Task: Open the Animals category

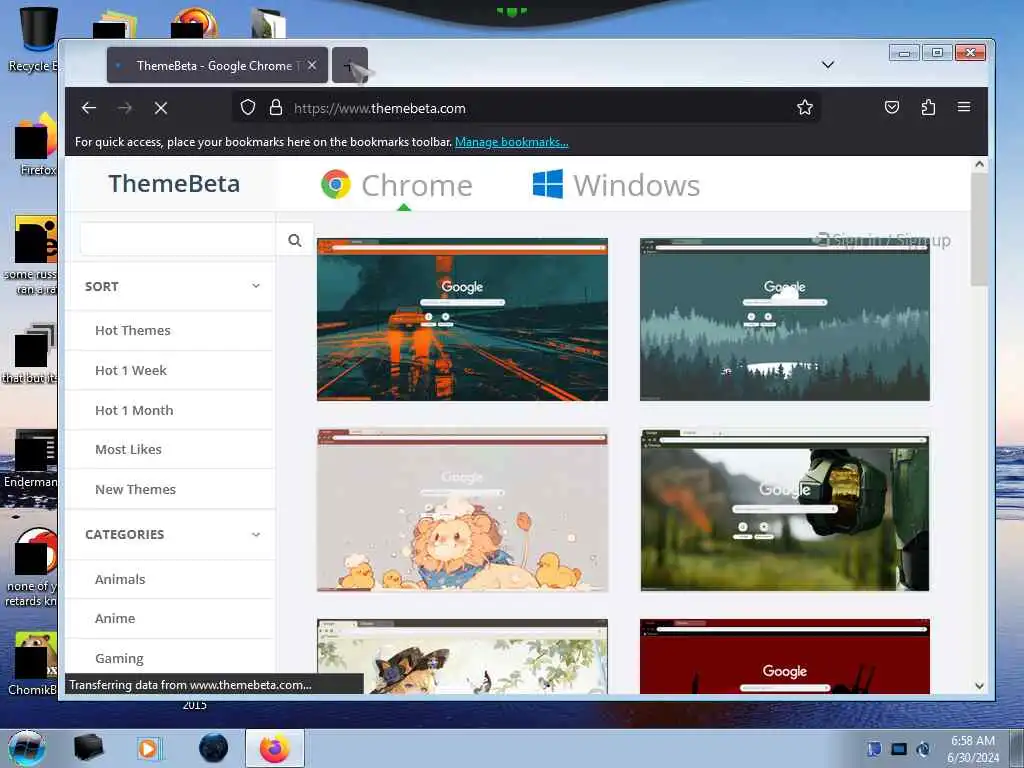Action: [120, 579]
